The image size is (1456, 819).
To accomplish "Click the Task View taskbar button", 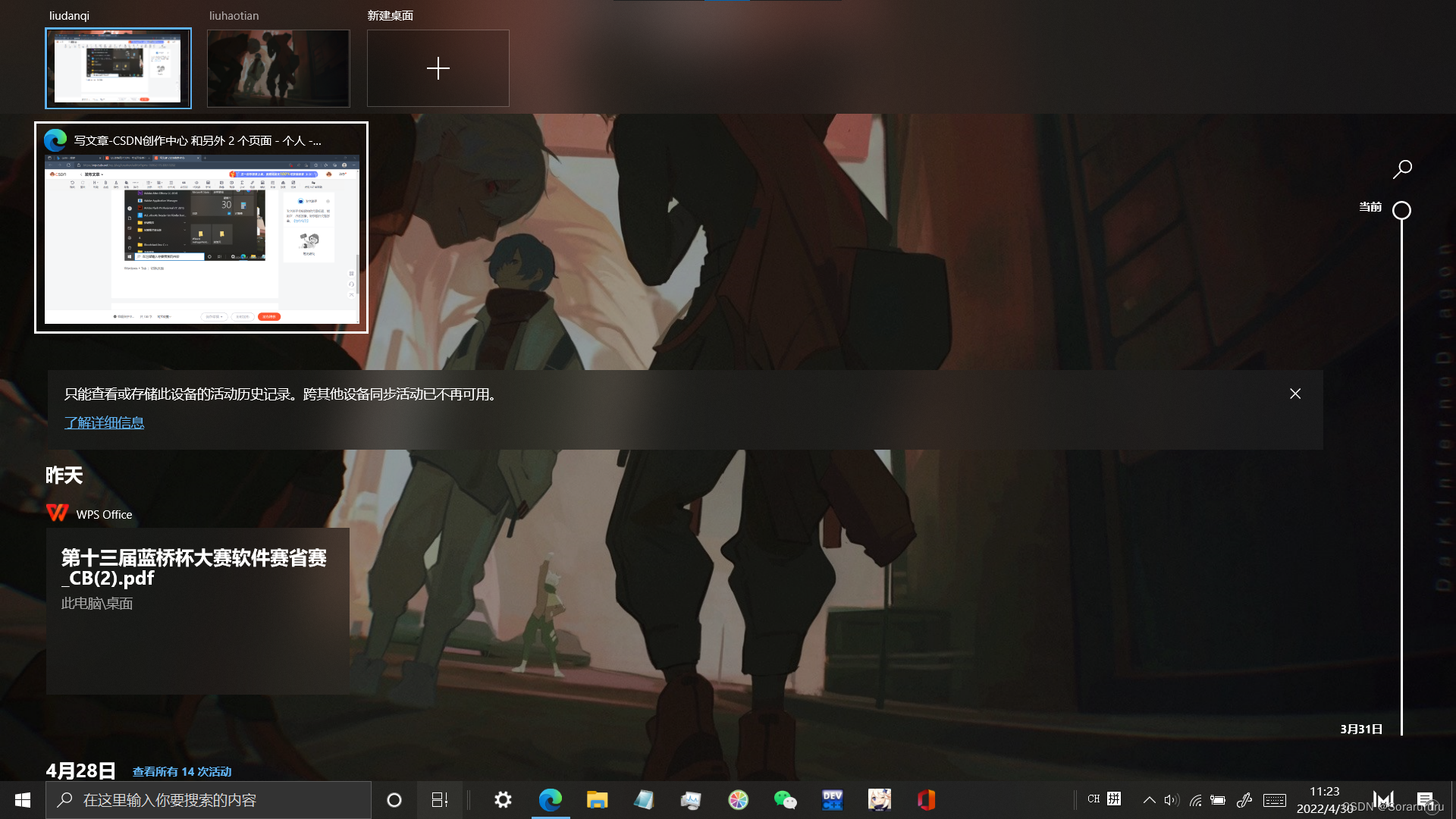I will coord(440,800).
